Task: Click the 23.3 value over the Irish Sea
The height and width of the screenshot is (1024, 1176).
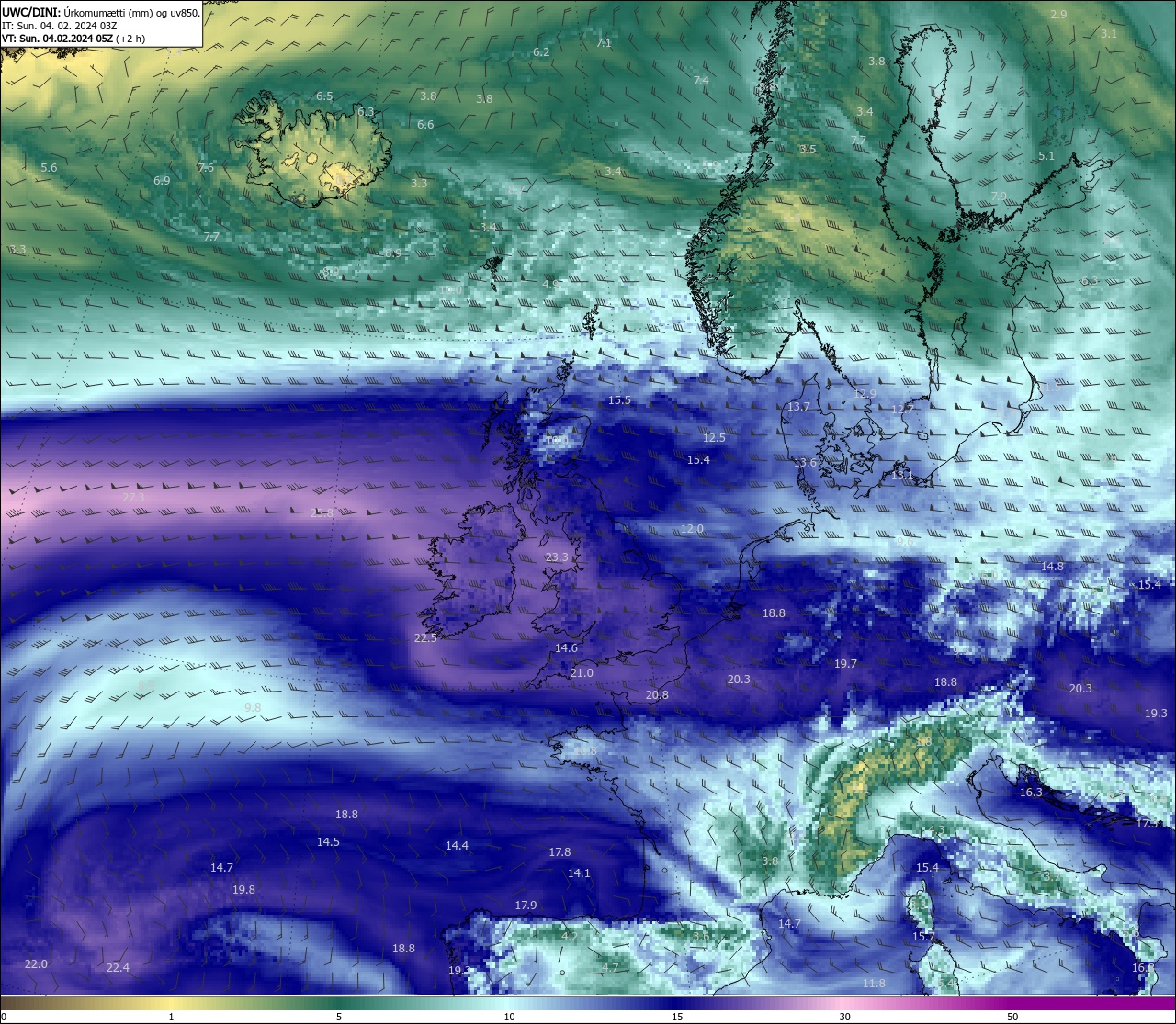Action: tap(557, 557)
